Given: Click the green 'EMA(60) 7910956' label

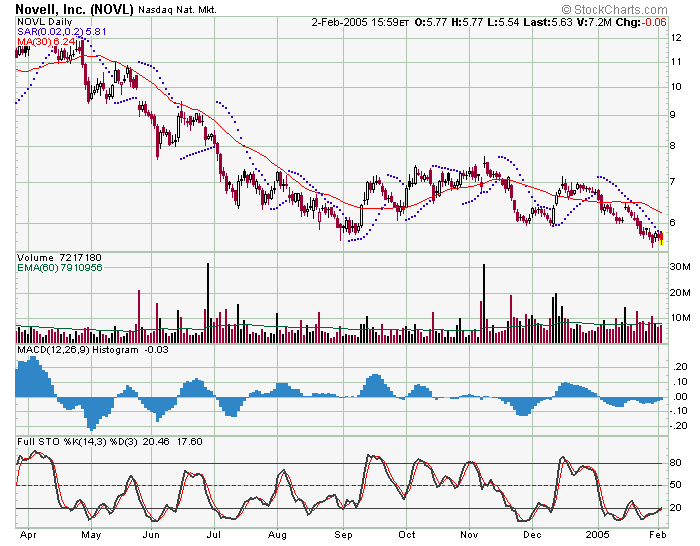Looking at the screenshot, I should 60,267.
